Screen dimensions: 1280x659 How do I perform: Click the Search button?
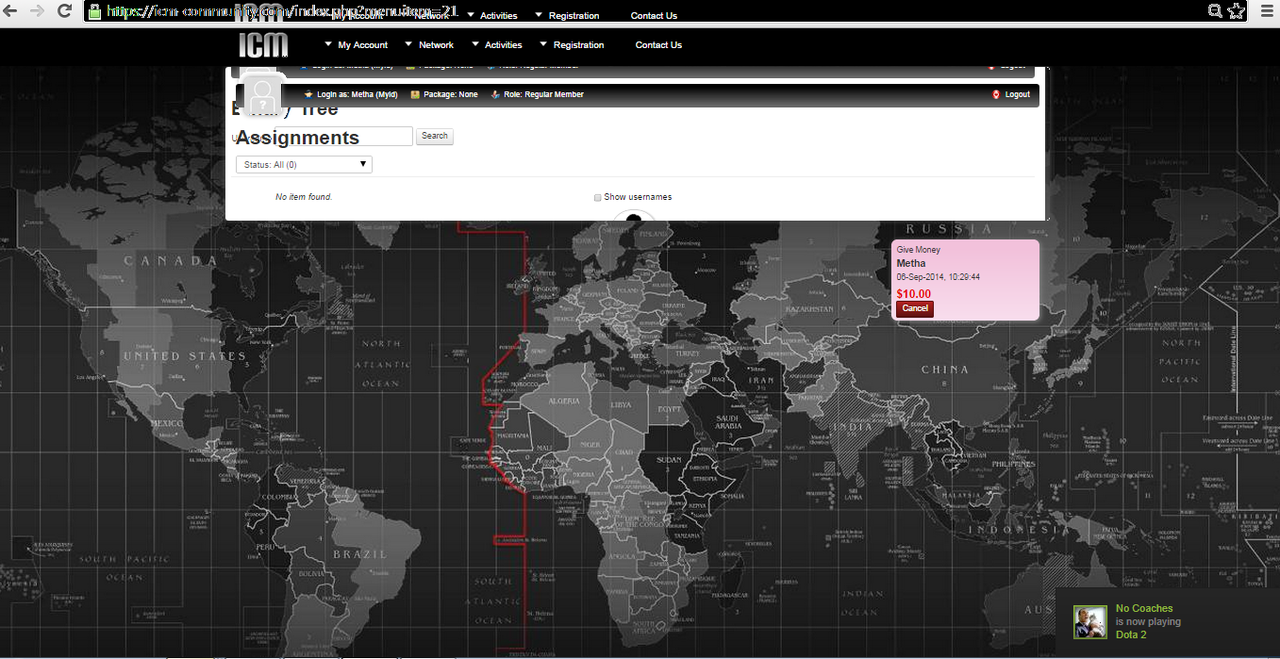point(434,136)
